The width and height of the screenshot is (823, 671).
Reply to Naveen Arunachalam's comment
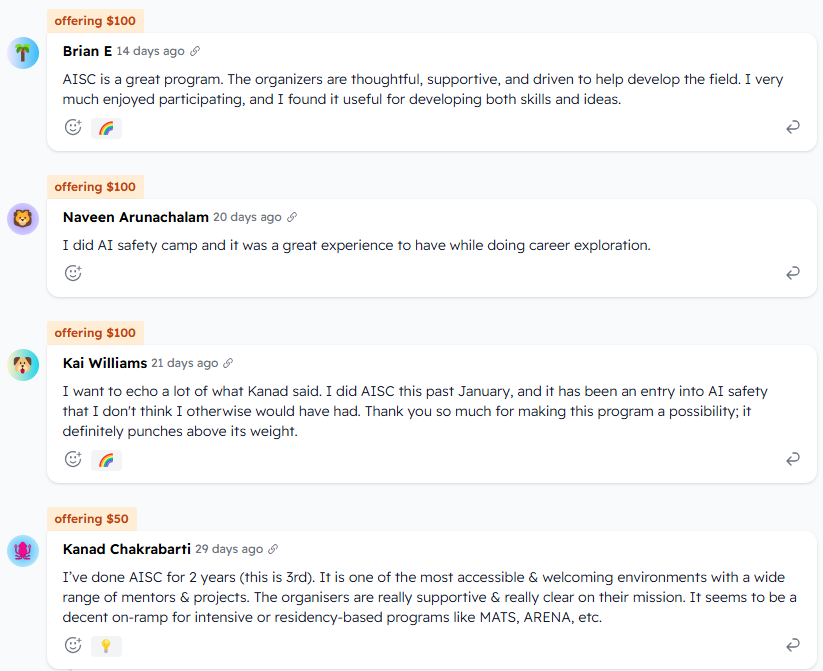[x=793, y=272]
